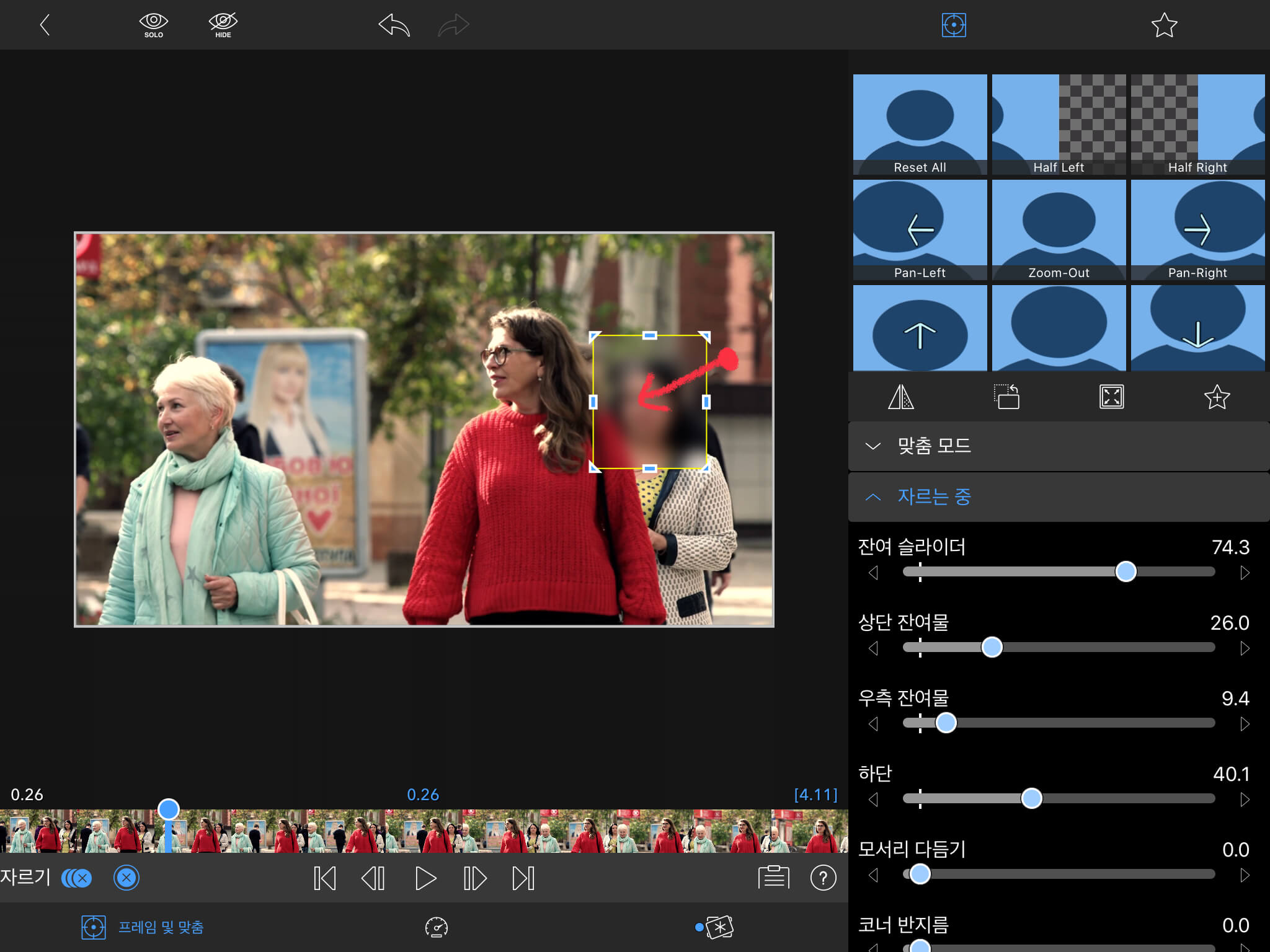The height and width of the screenshot is (952, 1270).
Task: Toggle SOLO eye visibility
Action: pos(153,25)
